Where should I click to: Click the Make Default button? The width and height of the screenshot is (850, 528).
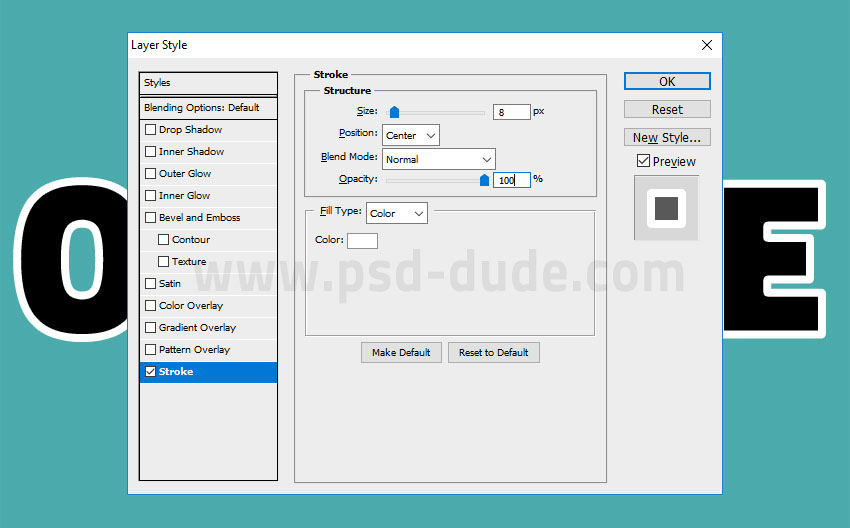pos(401,352)
